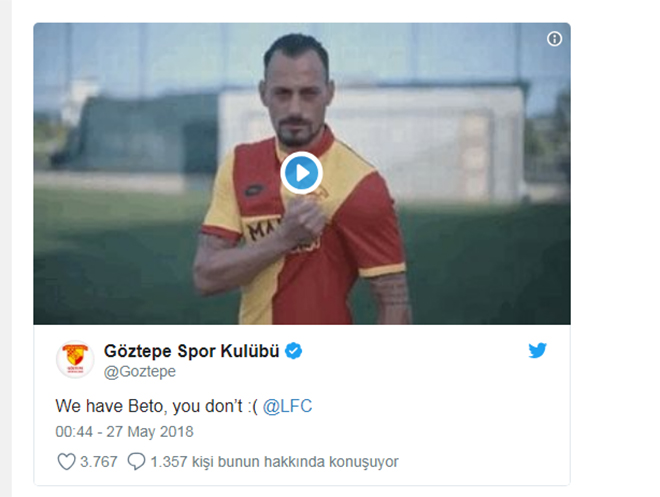Click the 3.767 likes count
660x497 pixels.
click(98, 462)
